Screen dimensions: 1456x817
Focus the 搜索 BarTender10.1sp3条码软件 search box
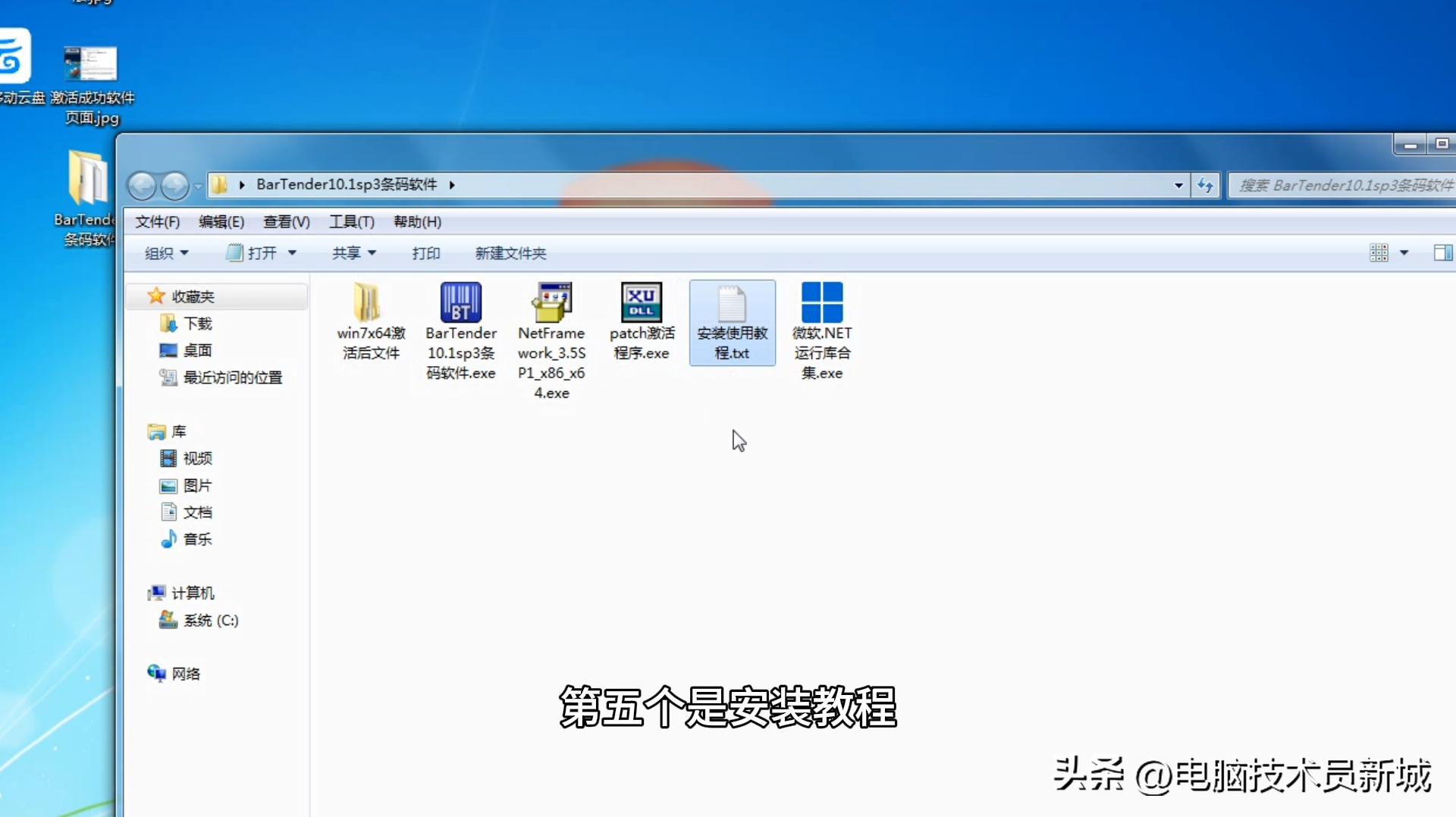tap(1344, 185)
